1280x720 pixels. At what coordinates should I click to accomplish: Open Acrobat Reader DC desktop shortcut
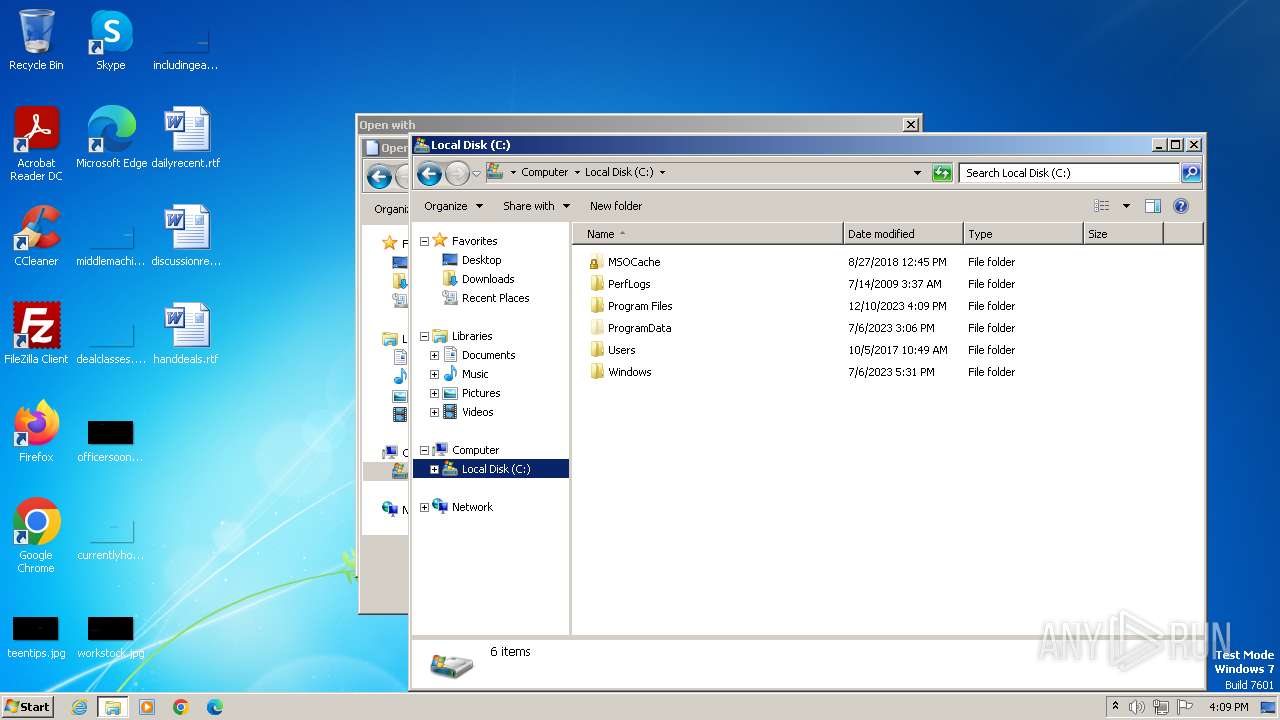tap(36, 144)
